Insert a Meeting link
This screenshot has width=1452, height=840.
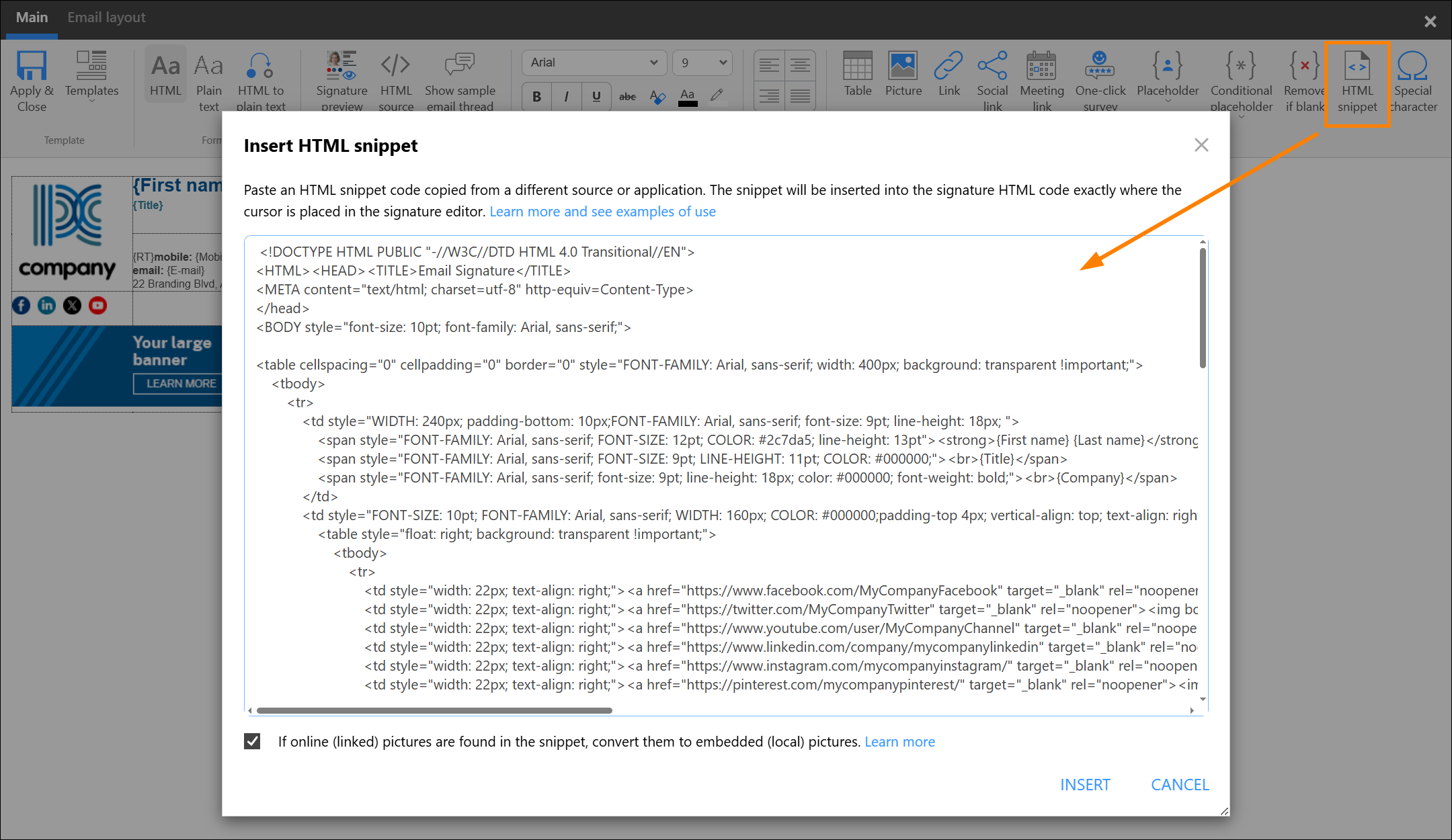tap(1042, 81)
